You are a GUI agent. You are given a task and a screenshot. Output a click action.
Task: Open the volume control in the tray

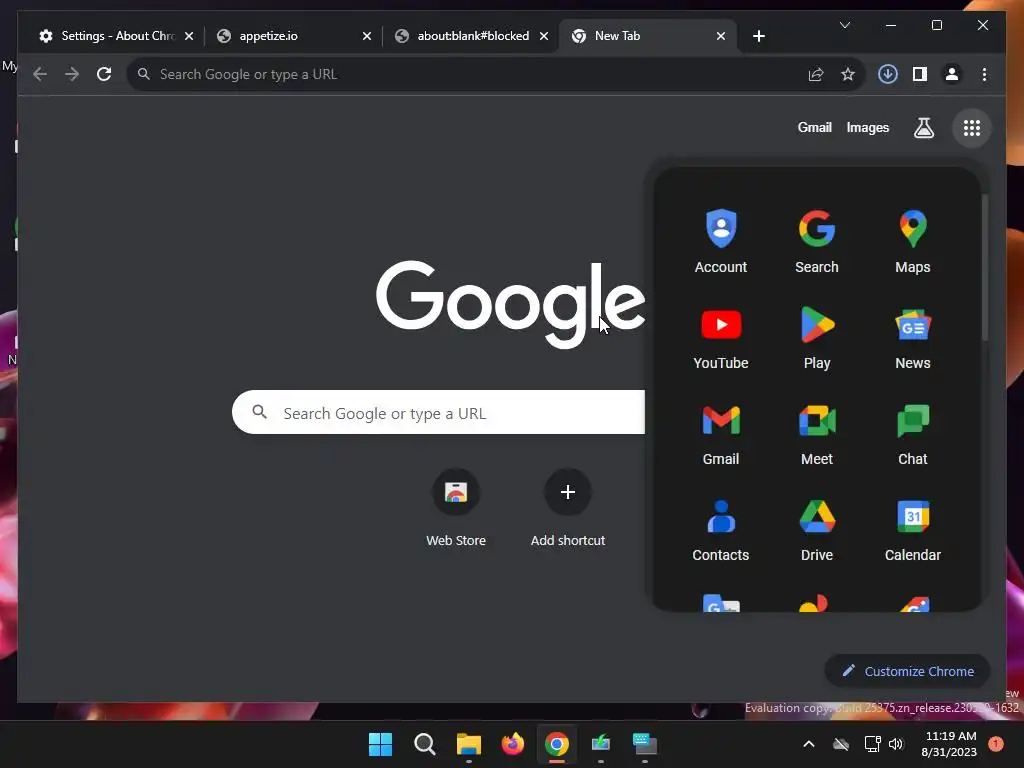[896, 744]
